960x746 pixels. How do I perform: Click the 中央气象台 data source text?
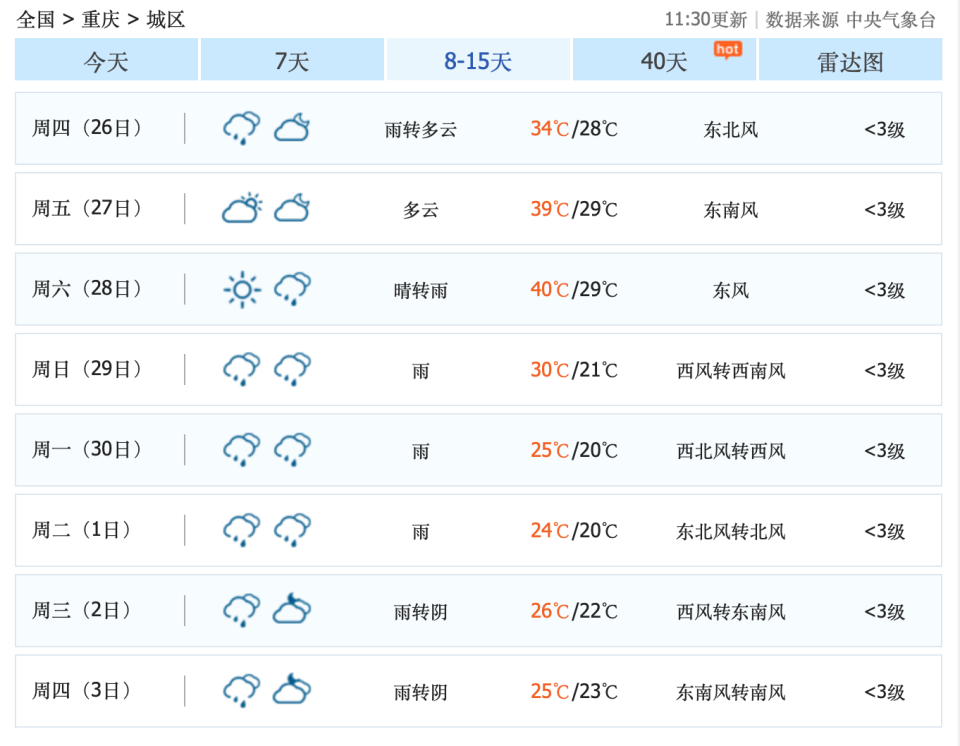[x=891, y=20]
